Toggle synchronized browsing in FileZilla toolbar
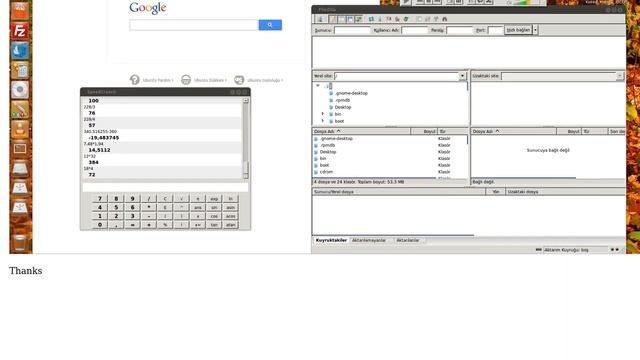Viewport: 640px width, 360px height. coord(436,19)
